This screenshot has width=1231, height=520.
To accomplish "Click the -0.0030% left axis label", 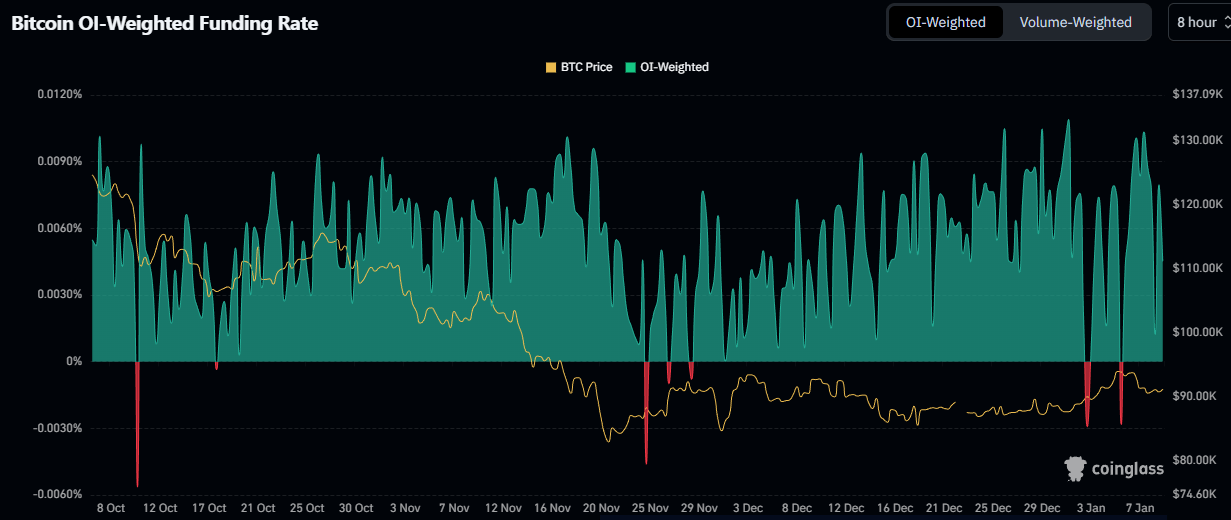I will point(58,428).
